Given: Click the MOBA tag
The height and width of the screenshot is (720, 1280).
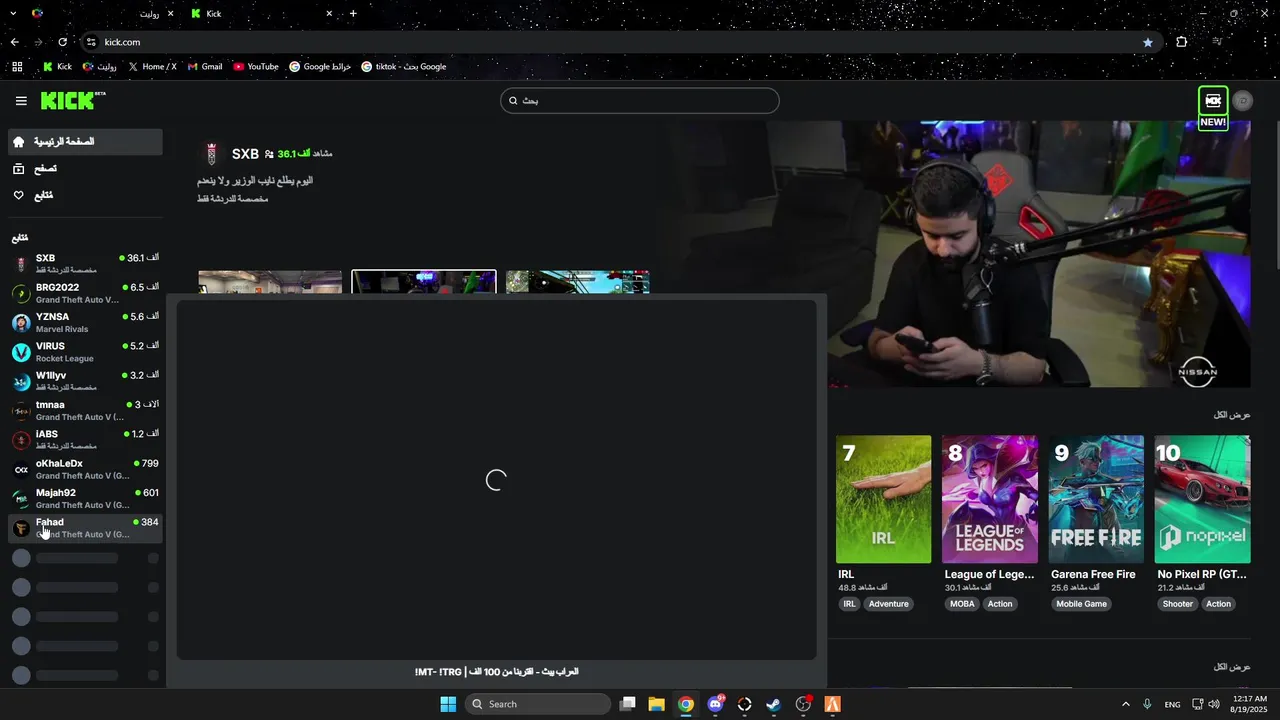Looking at the screenshot, I should click(x=962, y=604).
